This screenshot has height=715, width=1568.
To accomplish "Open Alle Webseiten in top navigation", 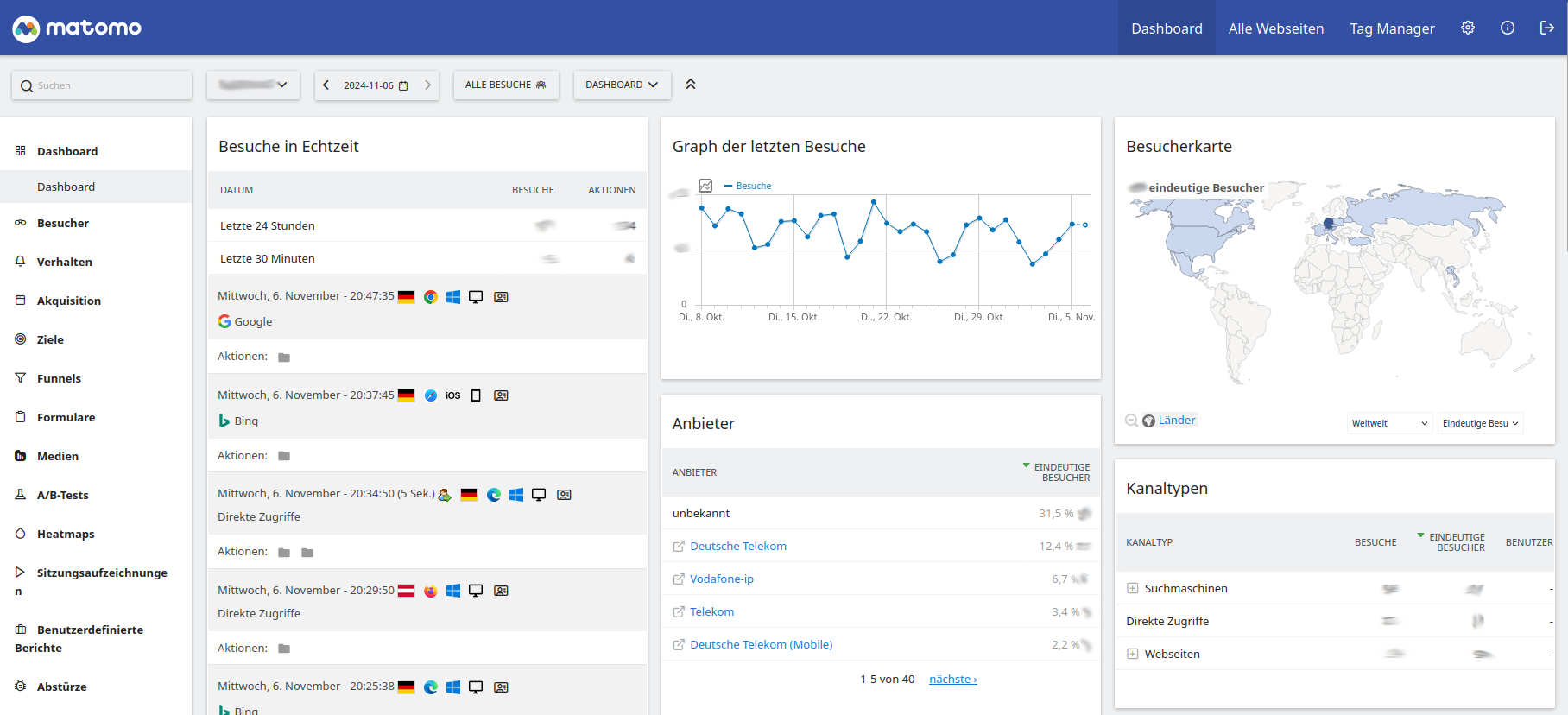I will pyautogui.click(x=1275, y=28).
